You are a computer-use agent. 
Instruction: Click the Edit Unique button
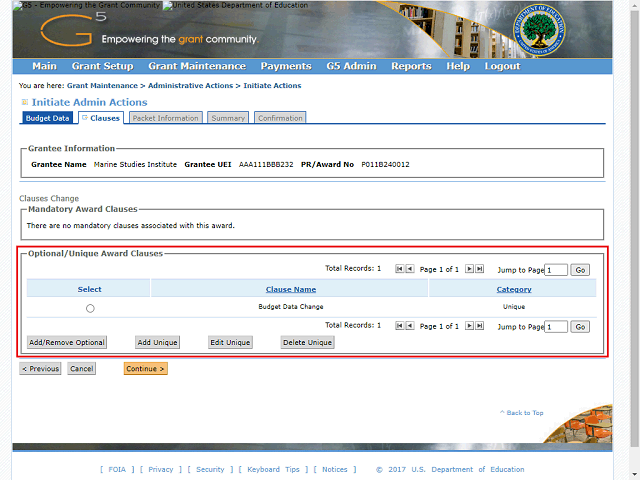[230, 342]
